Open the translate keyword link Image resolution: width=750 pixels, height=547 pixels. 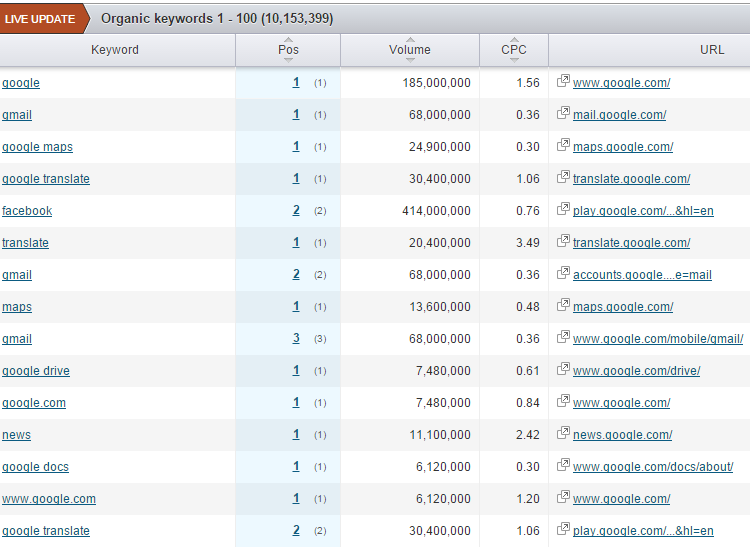25,243
